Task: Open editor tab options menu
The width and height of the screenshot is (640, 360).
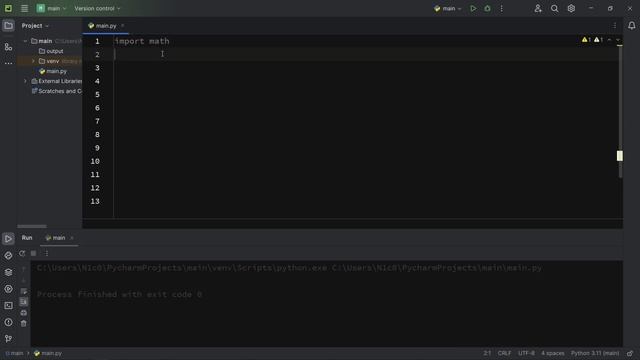Action: coord(615,26)
